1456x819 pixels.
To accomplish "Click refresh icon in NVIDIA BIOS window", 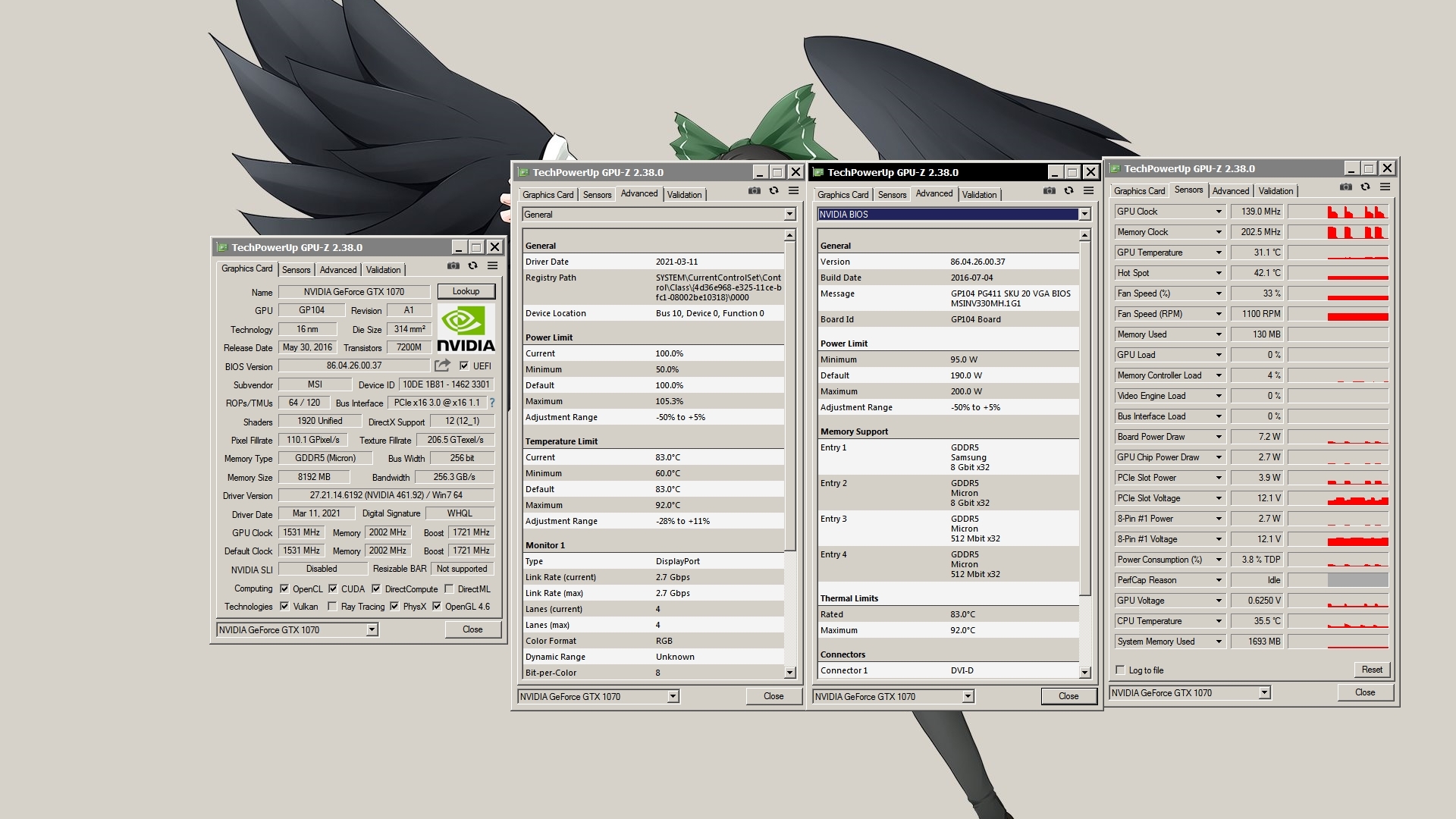I will [1069, 191].
